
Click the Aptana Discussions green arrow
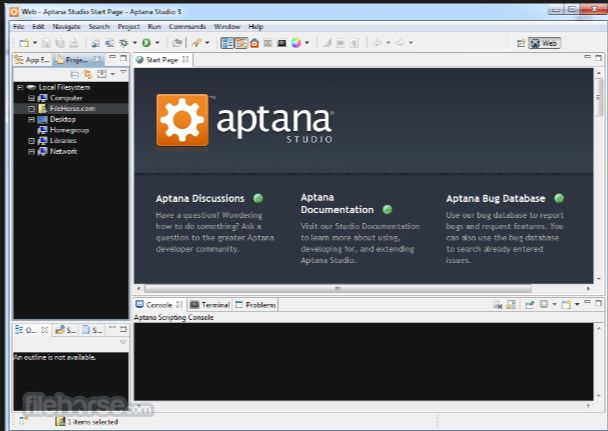pos(258,198)
